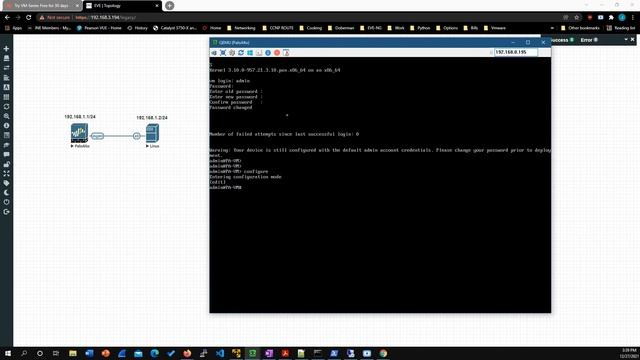Click the 192.168.1.2/24 topology label
The width and height of the screenshot is (640, 360).
click(152, 118)
